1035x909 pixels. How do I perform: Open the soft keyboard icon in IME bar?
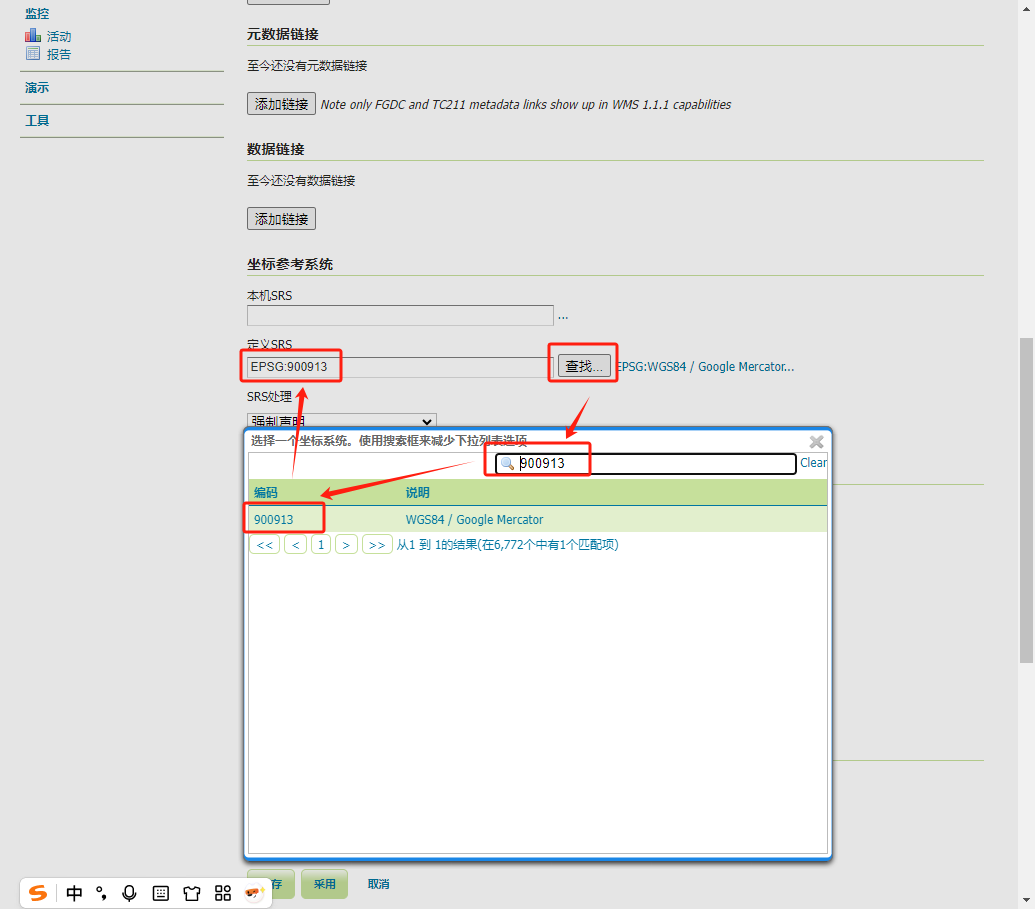160,893
